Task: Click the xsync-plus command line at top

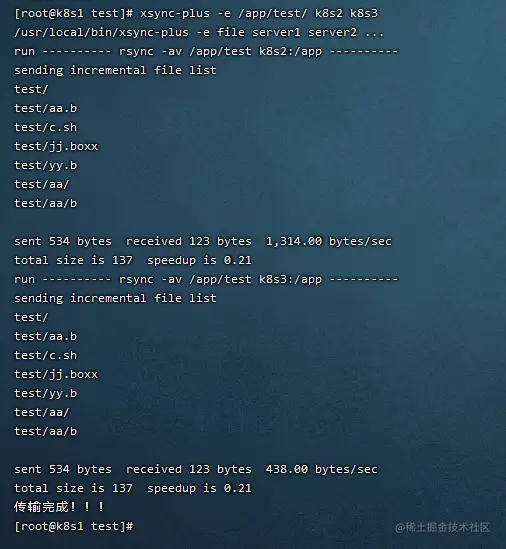Action: tap(196, 14)
